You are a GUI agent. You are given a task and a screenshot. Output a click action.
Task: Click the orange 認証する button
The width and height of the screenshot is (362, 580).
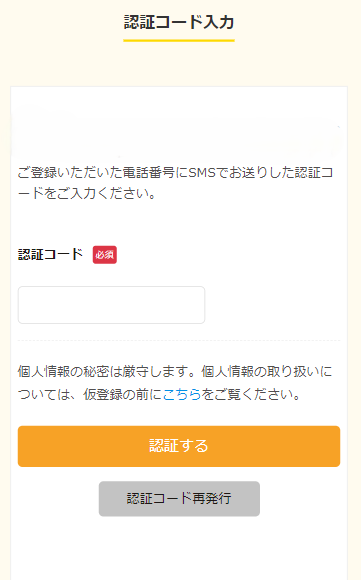point(179,446)
